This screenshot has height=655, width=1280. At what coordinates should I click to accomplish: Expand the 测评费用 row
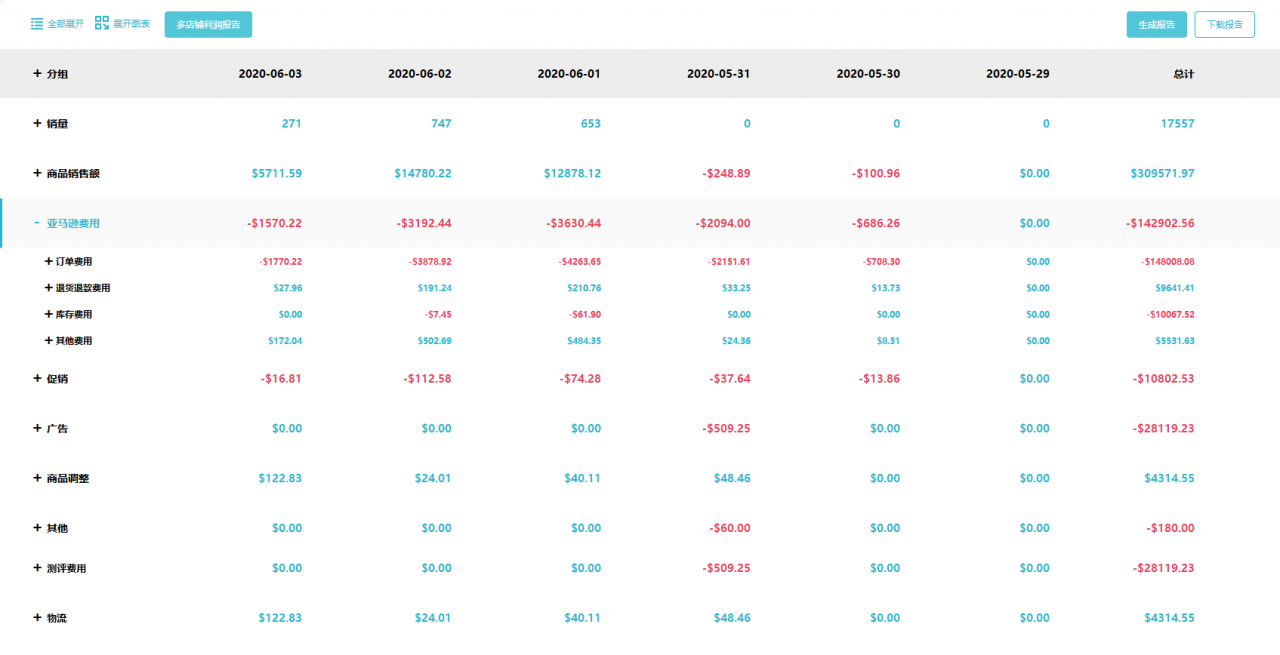[x=38, y=568]
